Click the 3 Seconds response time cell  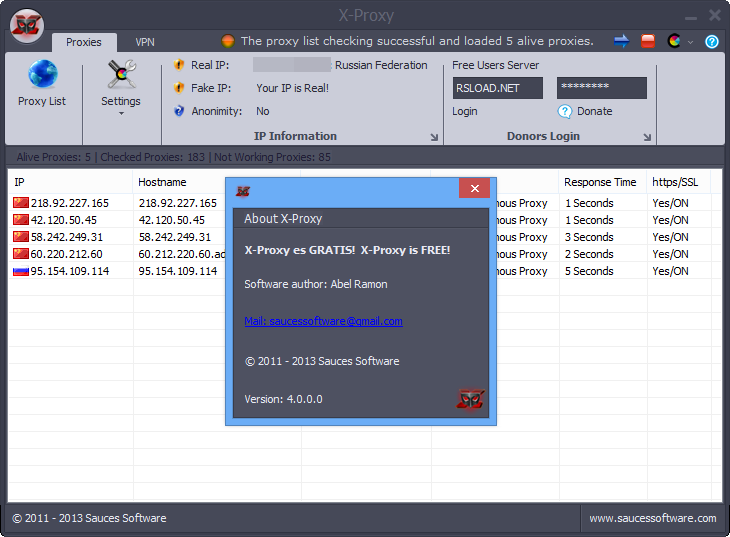(589, 237)
